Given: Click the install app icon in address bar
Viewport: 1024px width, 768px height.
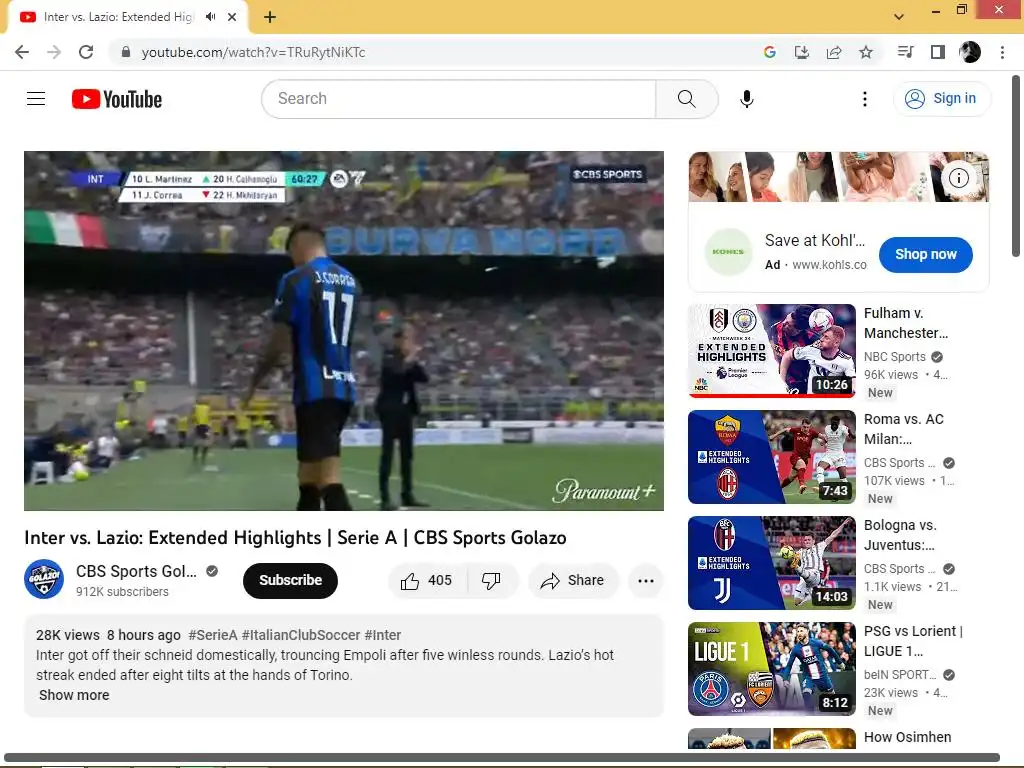Looking at the screenshot, I should 802,52.
